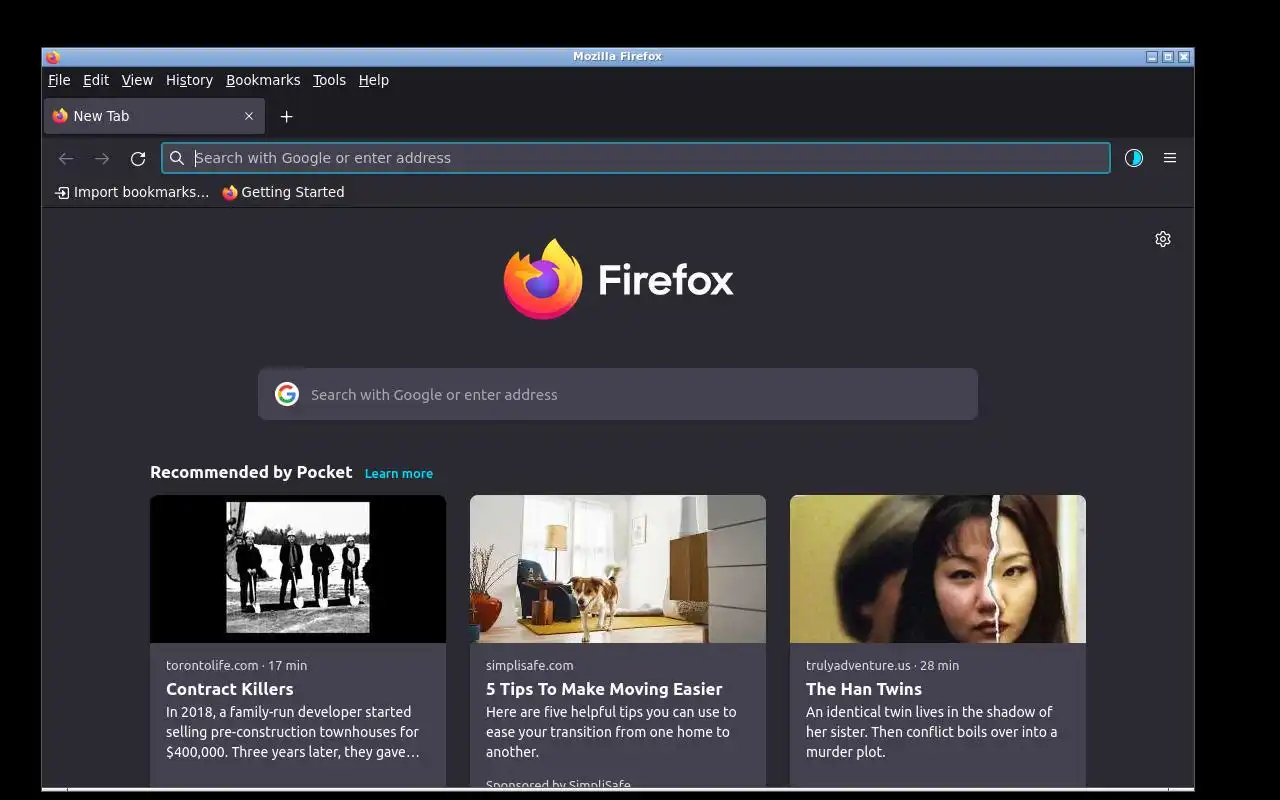Click the Forward arrow in the navigation bar
Viewport: 1280px width, 800px height.
(102, 158)
